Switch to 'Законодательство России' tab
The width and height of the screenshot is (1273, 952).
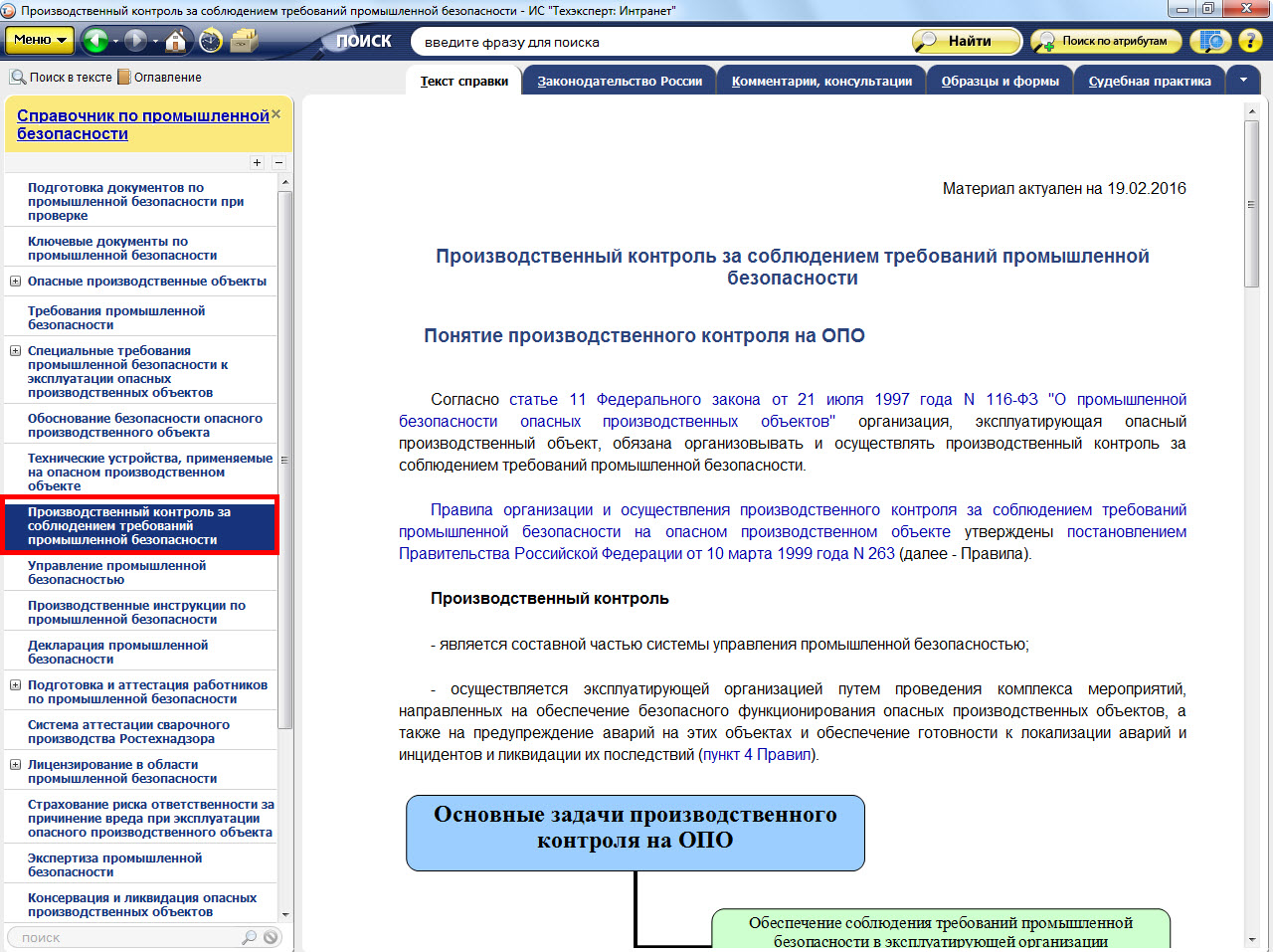coord(620,82)
